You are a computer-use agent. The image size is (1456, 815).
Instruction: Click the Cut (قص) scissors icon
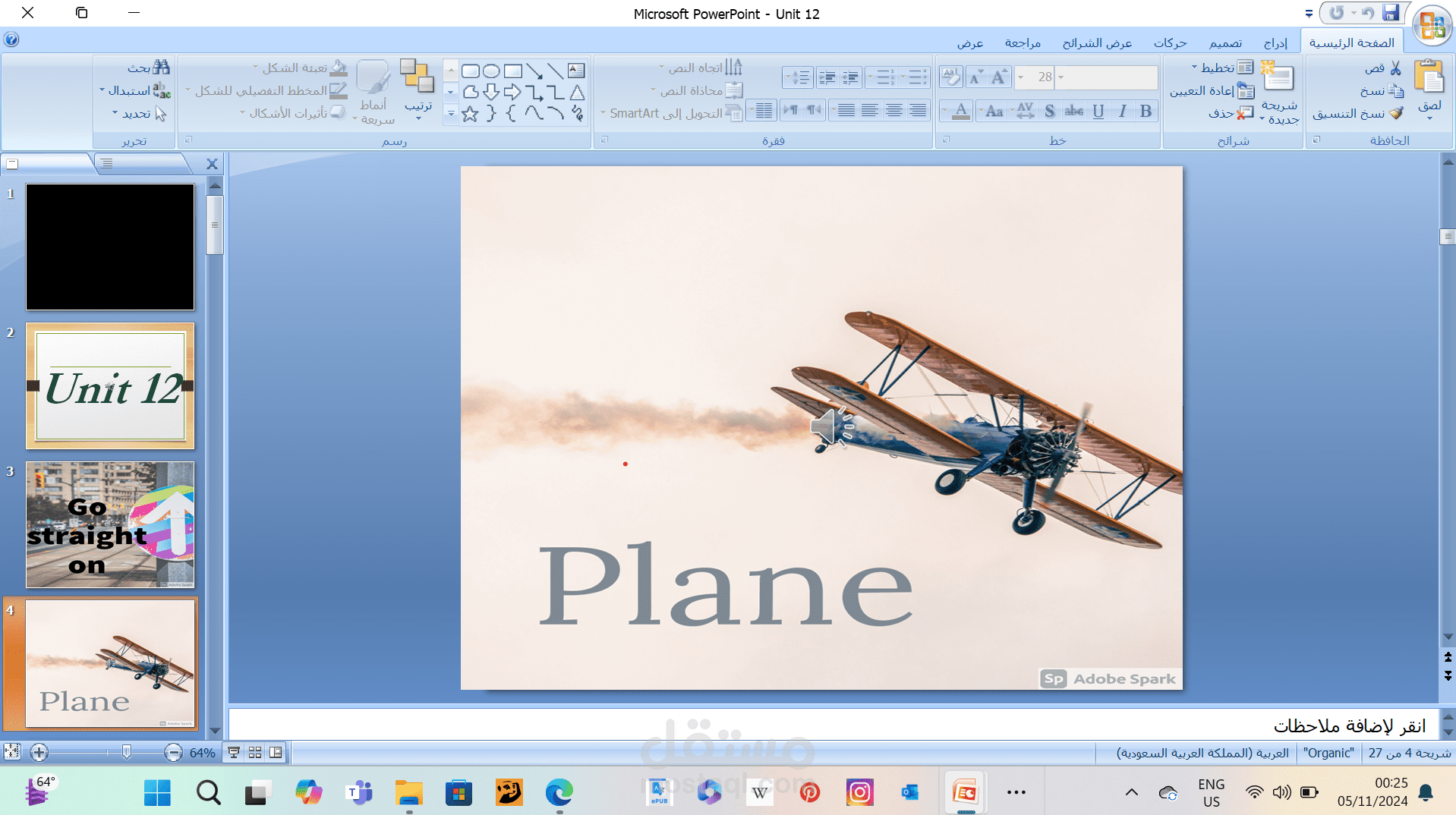[1396, 68]
